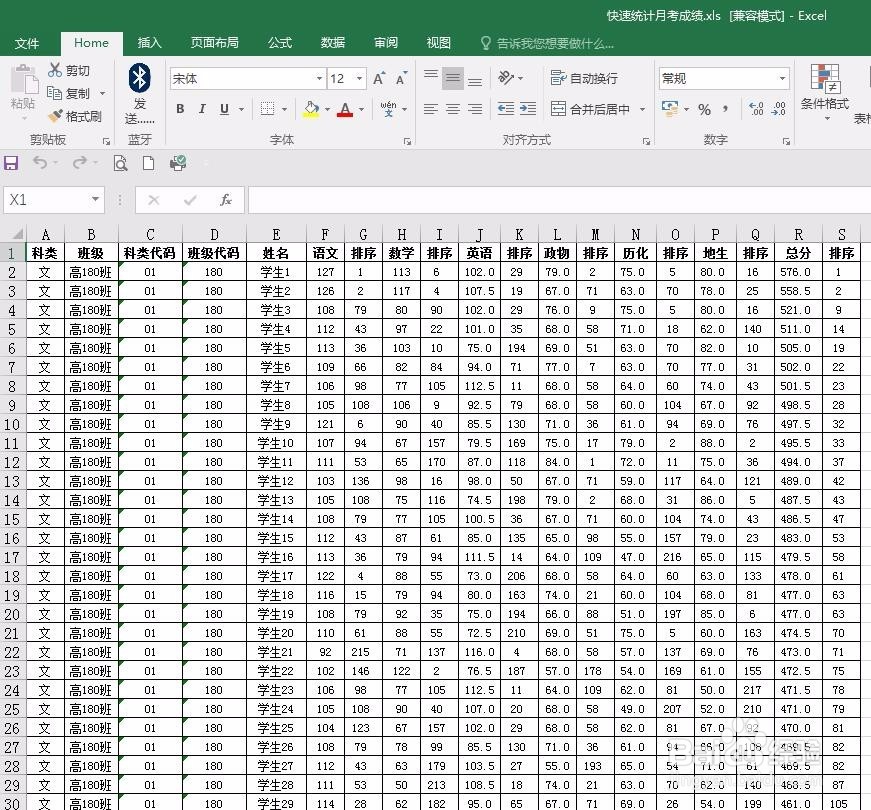Screen dimensions: 871x810
Task: Open font group dialog launcher
Action: [407, 142]
